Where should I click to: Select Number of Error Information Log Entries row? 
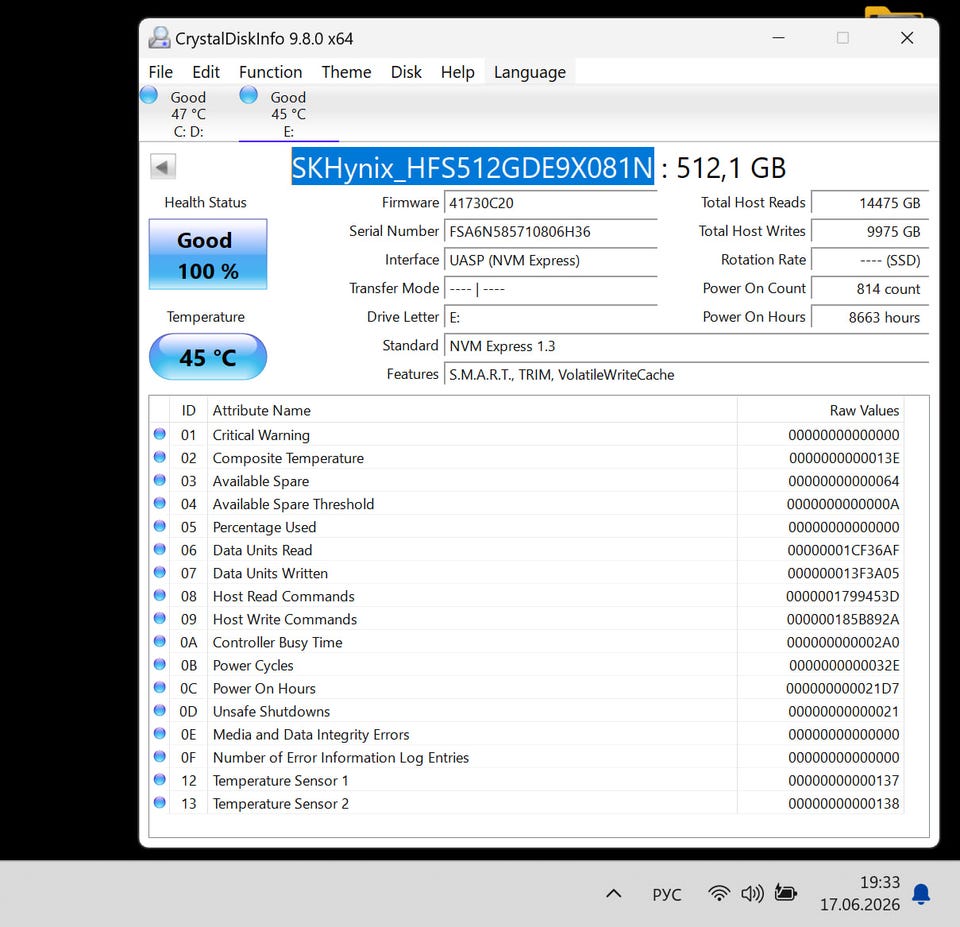(527, 757)
